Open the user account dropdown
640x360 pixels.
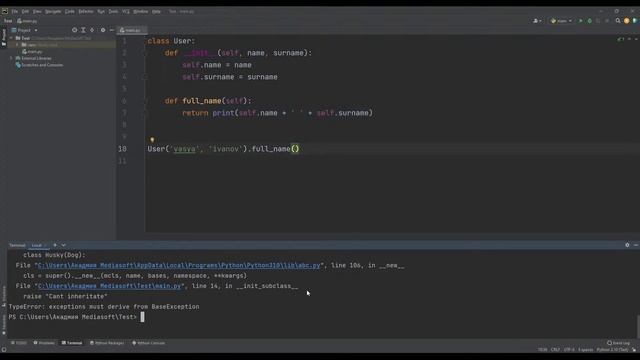pyautogui.click(x=537, y=21)
